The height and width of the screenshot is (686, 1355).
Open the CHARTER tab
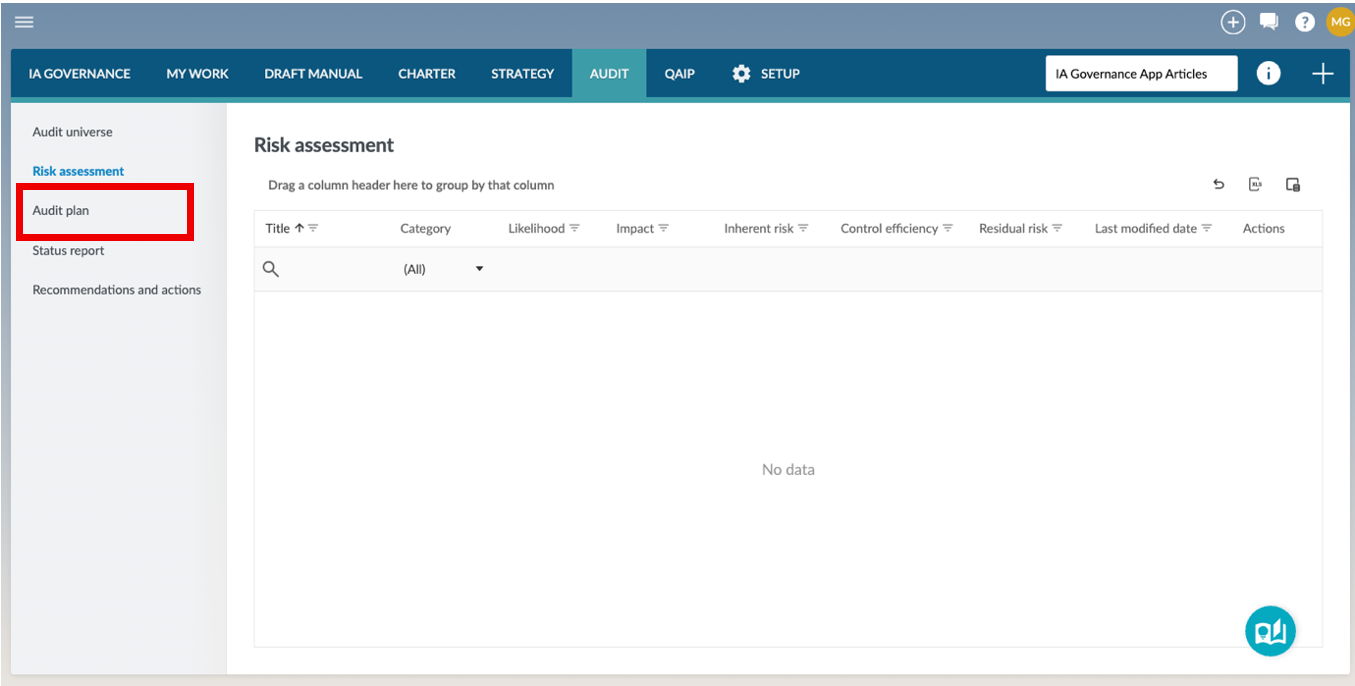(x=427, y=73)
